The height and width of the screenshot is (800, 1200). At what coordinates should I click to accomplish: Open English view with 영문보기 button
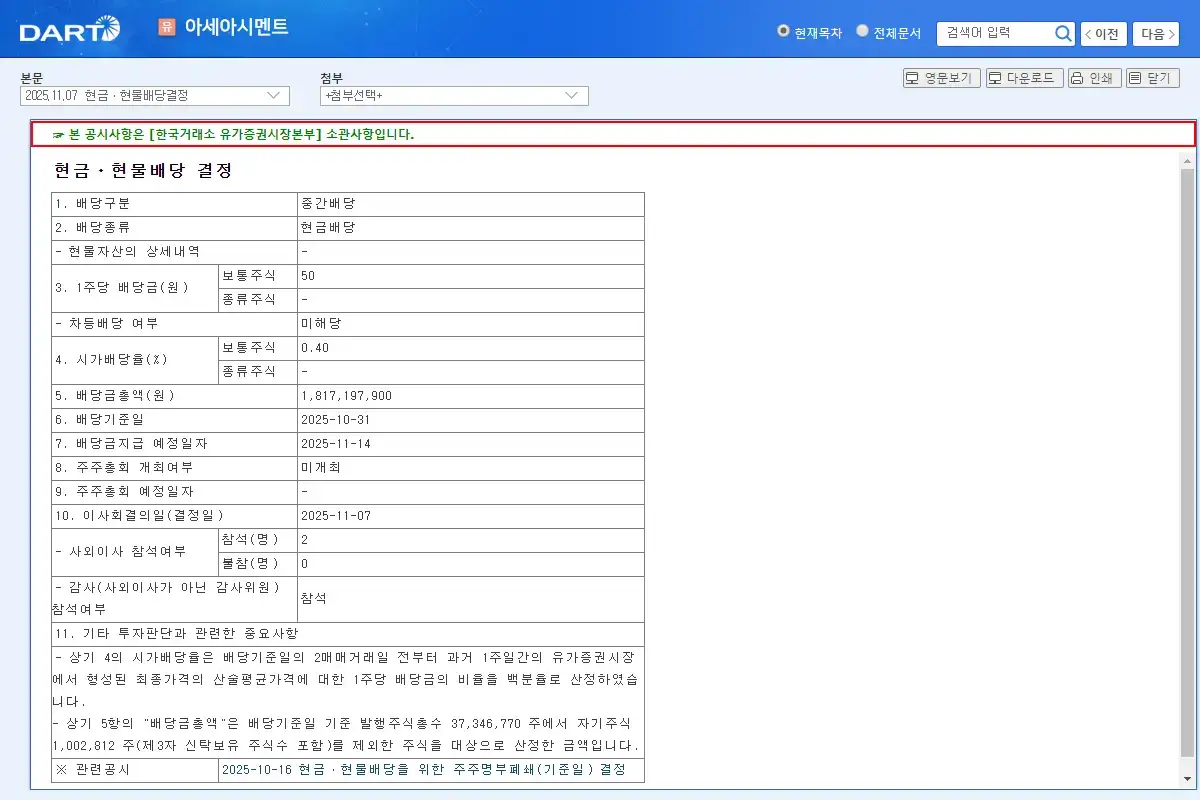[942, 78]
